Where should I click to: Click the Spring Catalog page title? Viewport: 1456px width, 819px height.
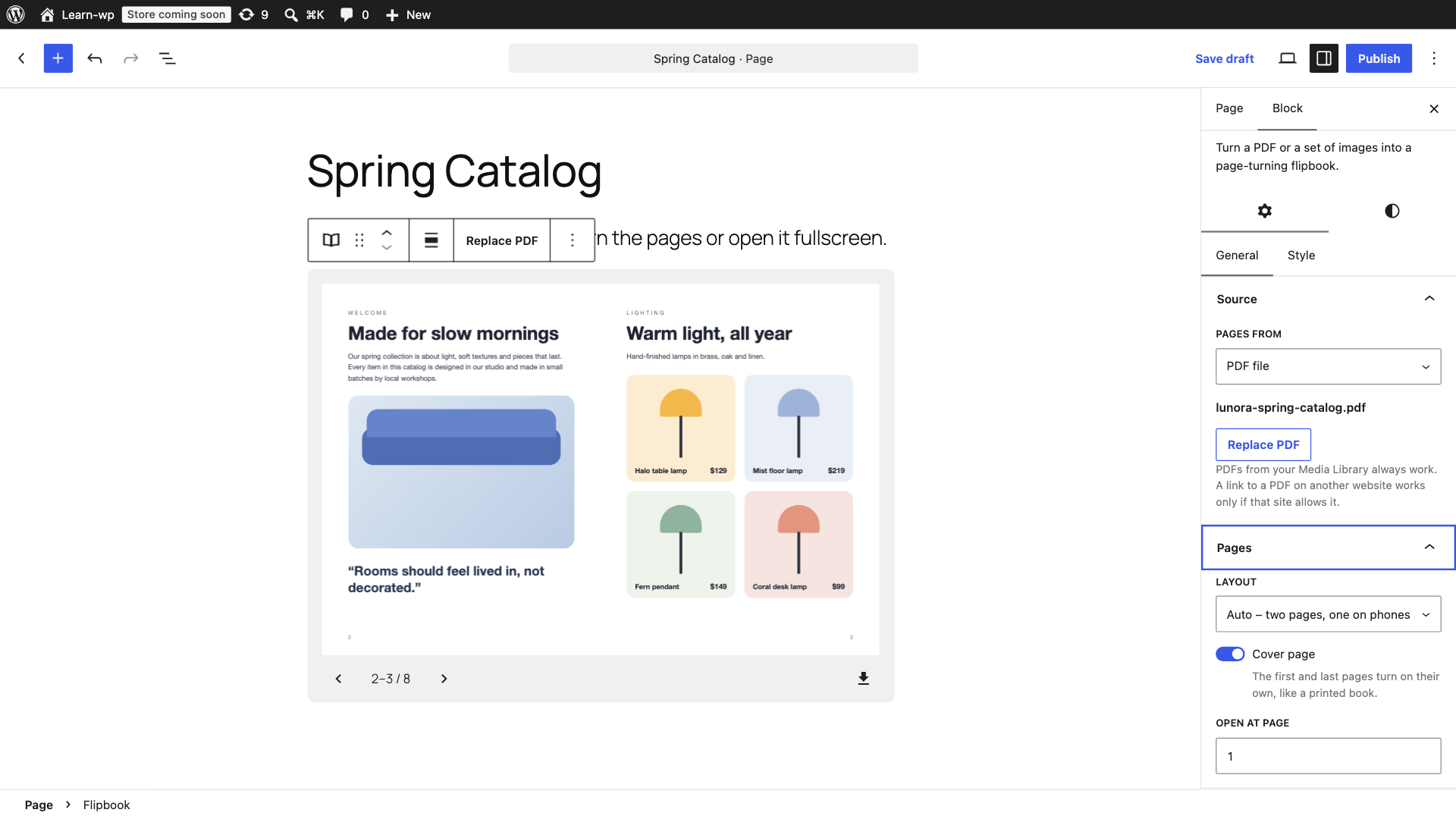point(454,171)
